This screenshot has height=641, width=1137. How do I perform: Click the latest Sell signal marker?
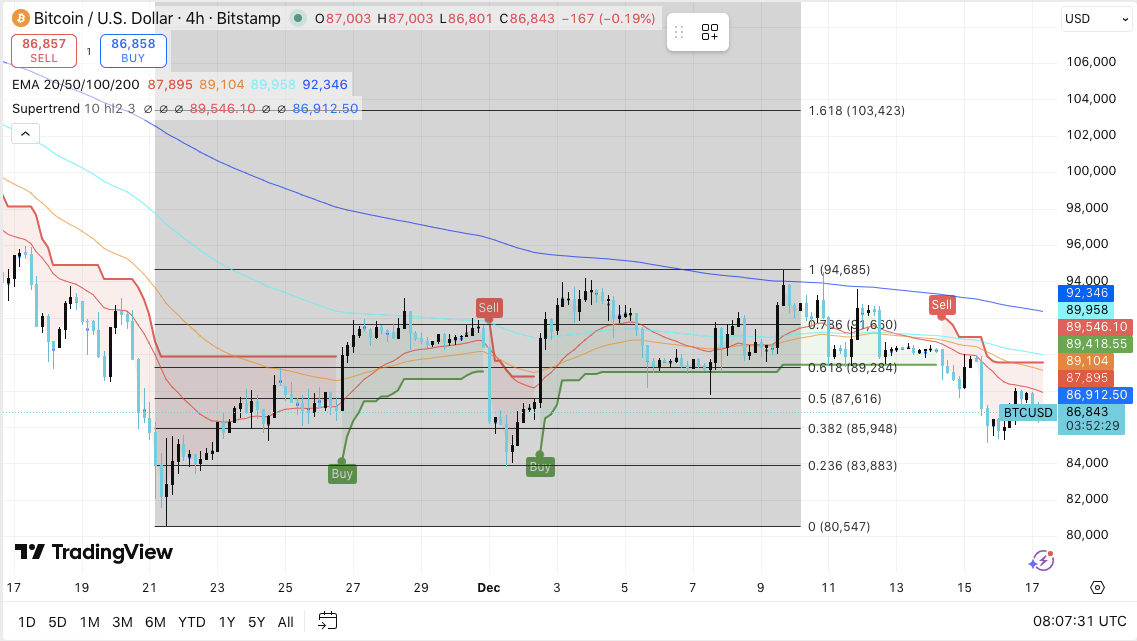tap(942, 304)
